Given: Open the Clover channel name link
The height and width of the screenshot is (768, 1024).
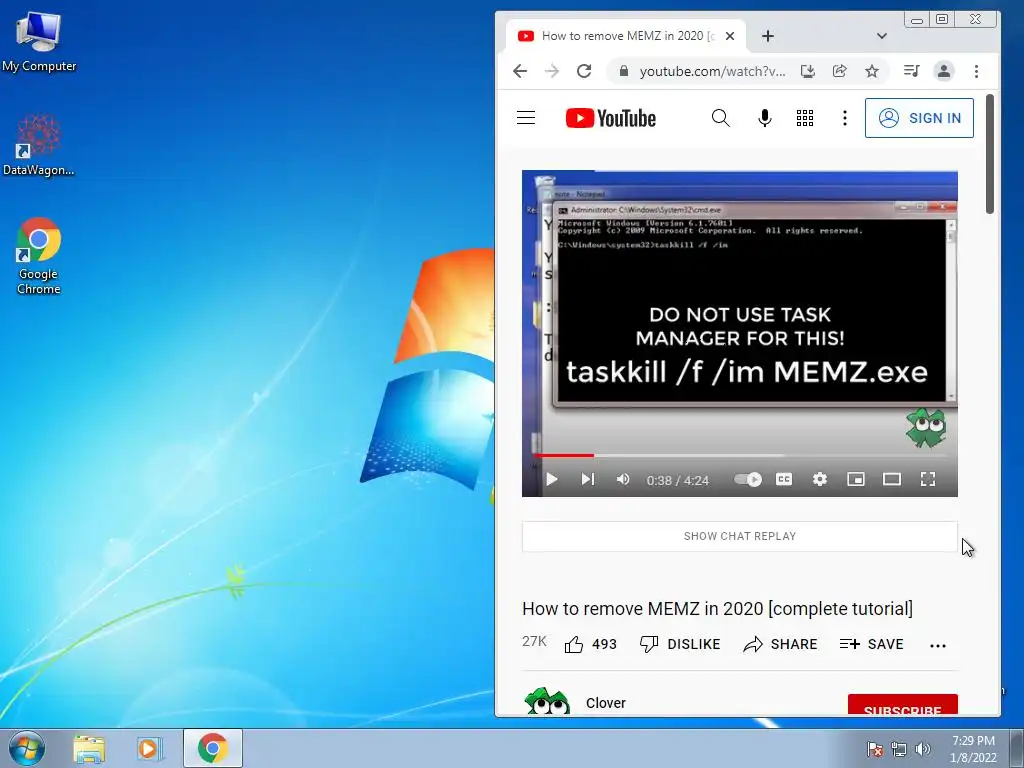Looking at the screenshot, I should [x=605, y=703].
